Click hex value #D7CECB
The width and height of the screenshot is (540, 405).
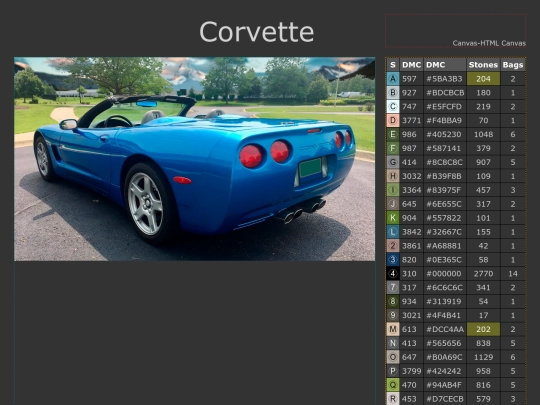(x=445, y=399)
